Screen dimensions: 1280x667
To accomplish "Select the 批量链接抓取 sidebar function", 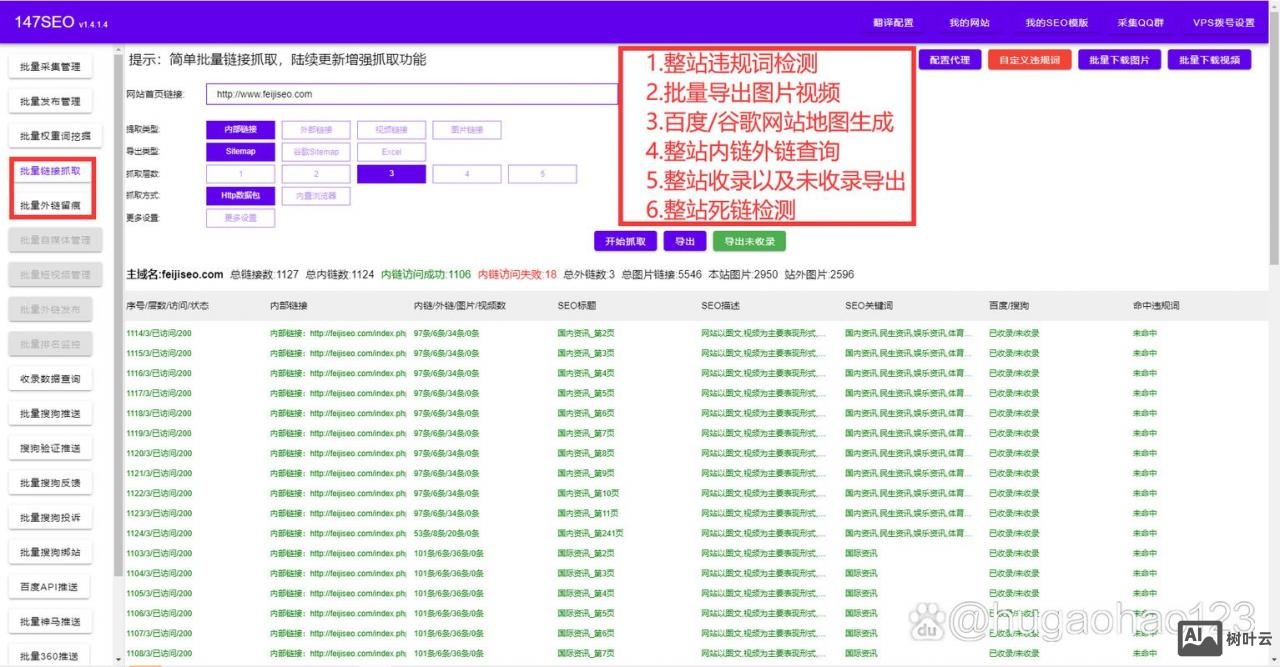I will pos(49,170).
